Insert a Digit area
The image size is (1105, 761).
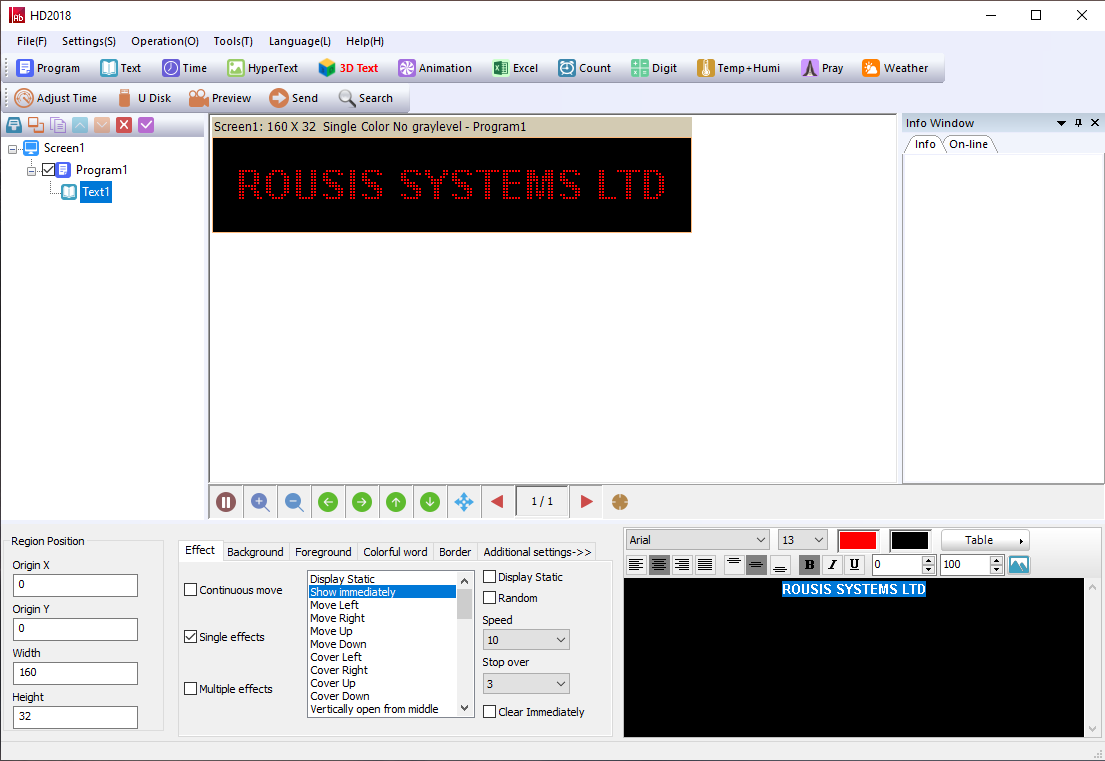pyautogui.click(x=654, y=68)
